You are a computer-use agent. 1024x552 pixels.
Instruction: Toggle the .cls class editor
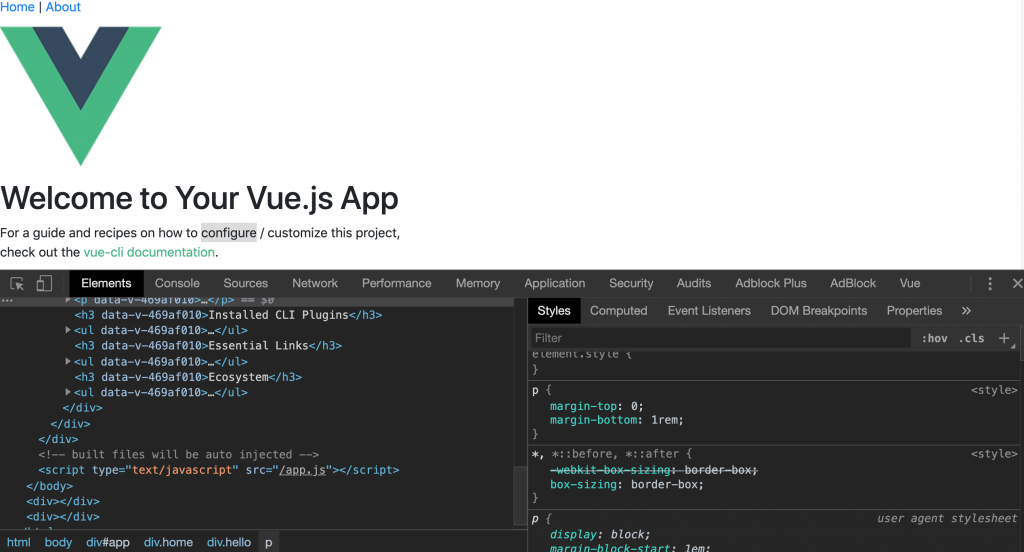tap(971, 338)
